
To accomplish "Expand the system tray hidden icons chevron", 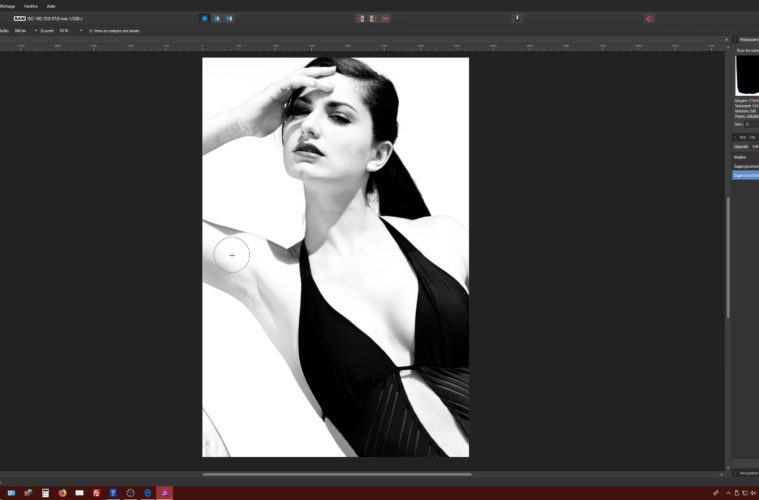I will (x=728, y=493).
